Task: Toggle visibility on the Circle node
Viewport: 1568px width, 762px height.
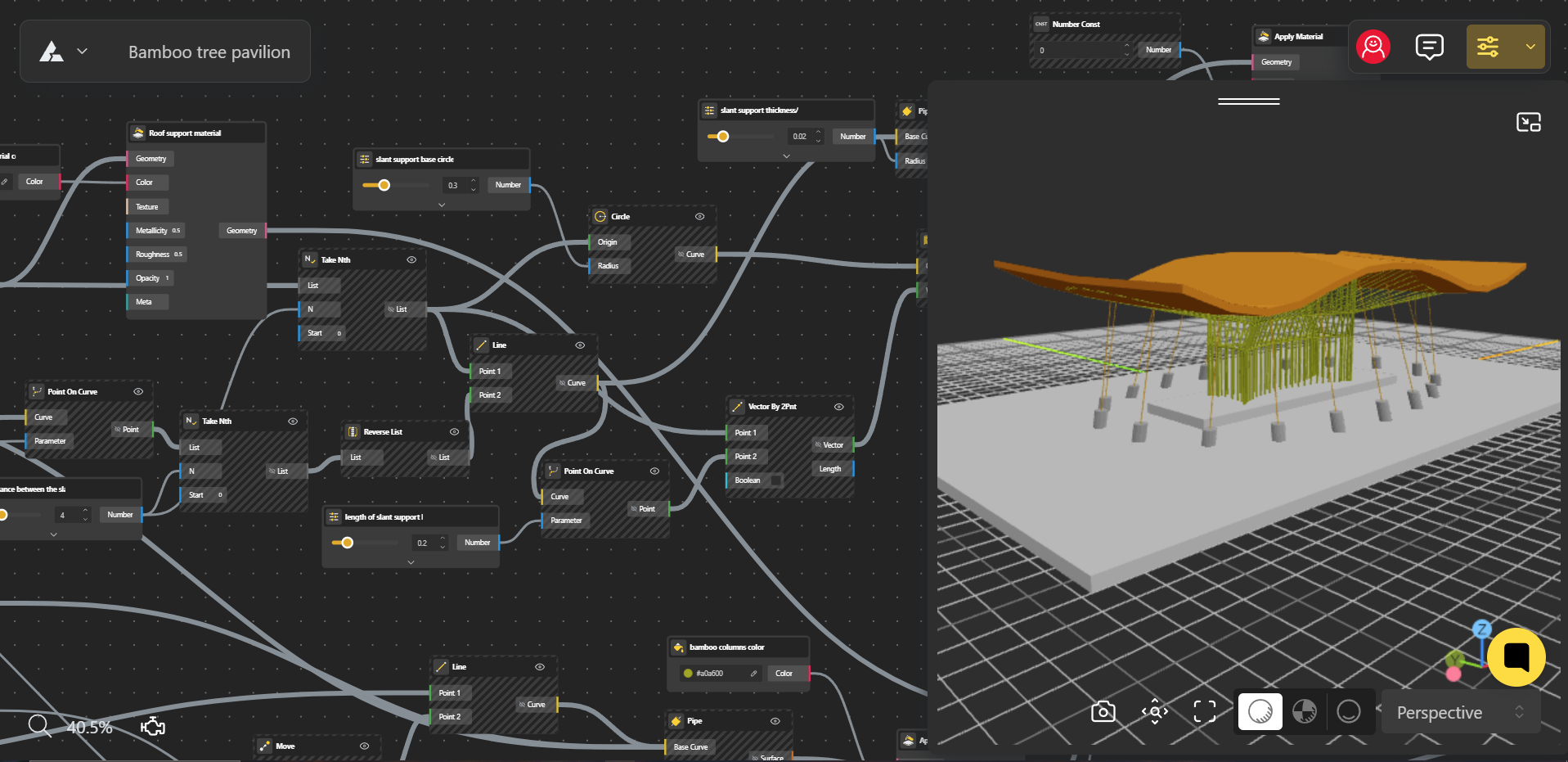Action: pos(700,216)
